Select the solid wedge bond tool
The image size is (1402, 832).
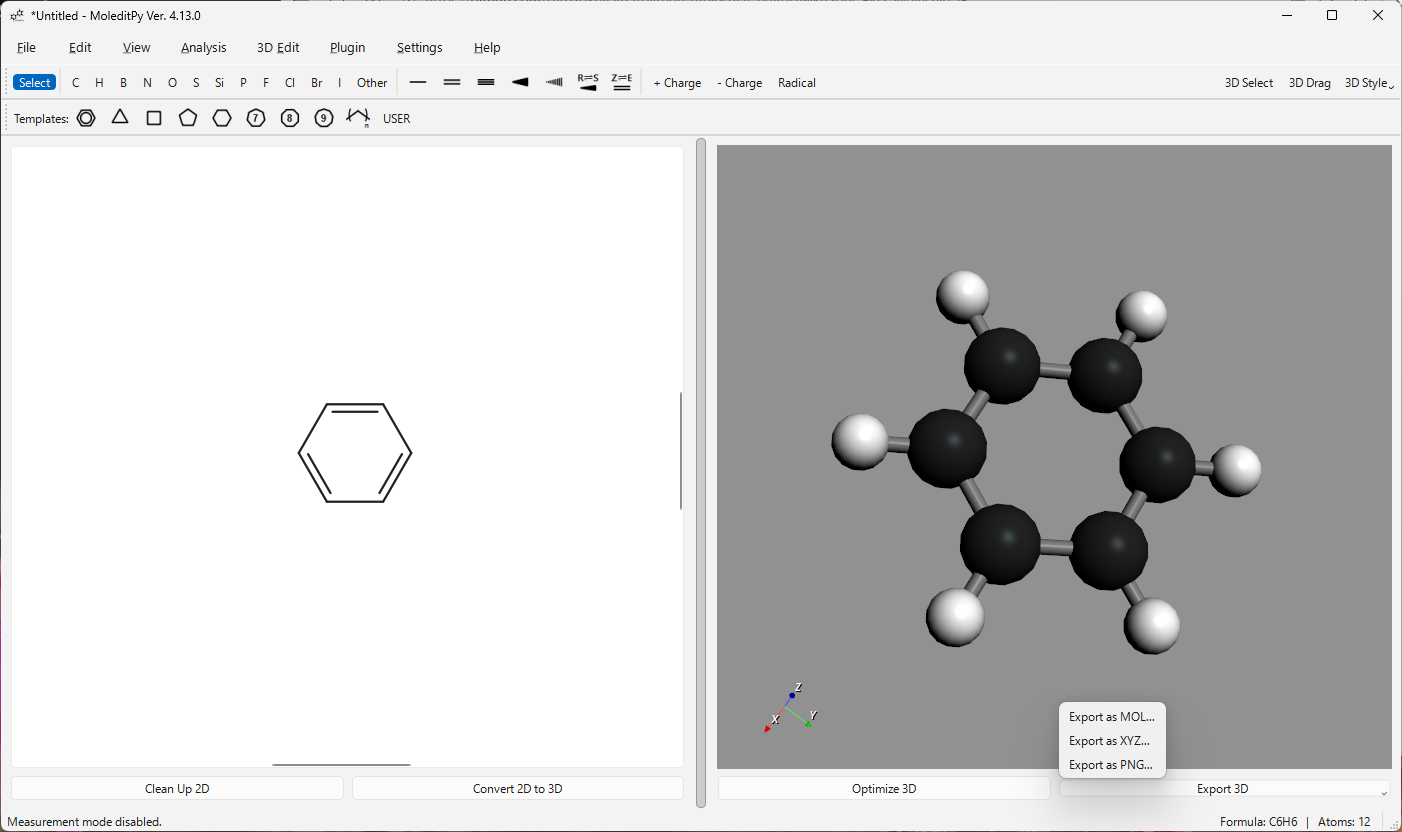[520, 83]
